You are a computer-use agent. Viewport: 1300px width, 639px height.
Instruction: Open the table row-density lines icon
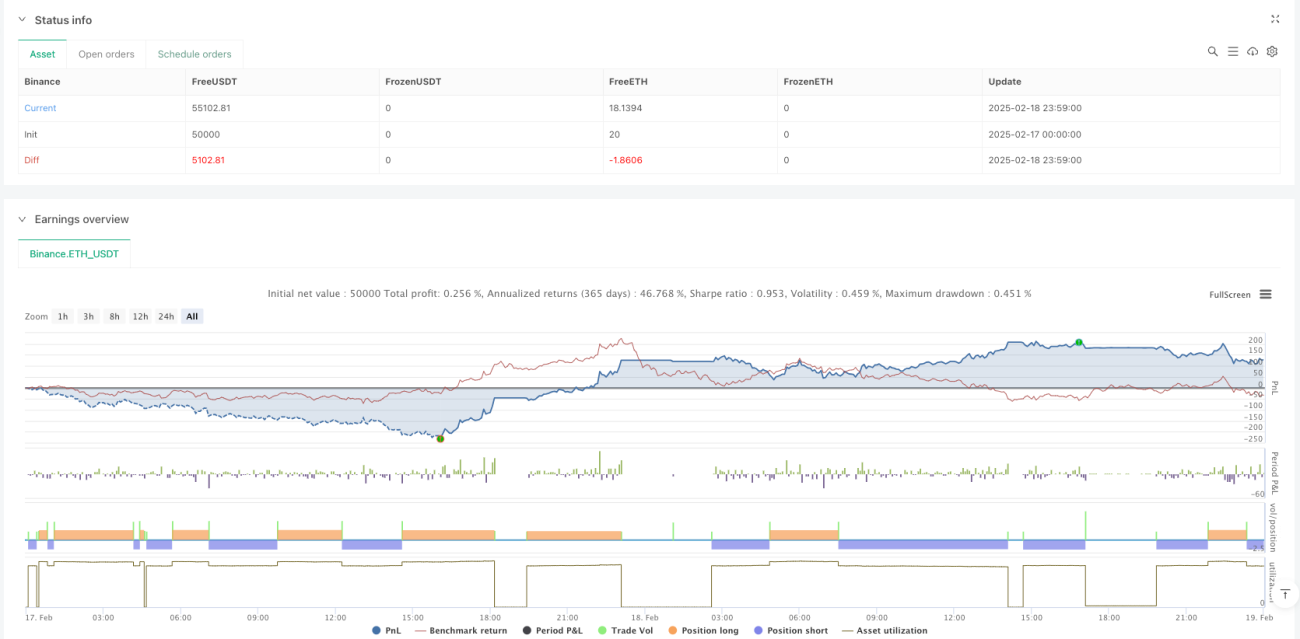coord(1233,51)
